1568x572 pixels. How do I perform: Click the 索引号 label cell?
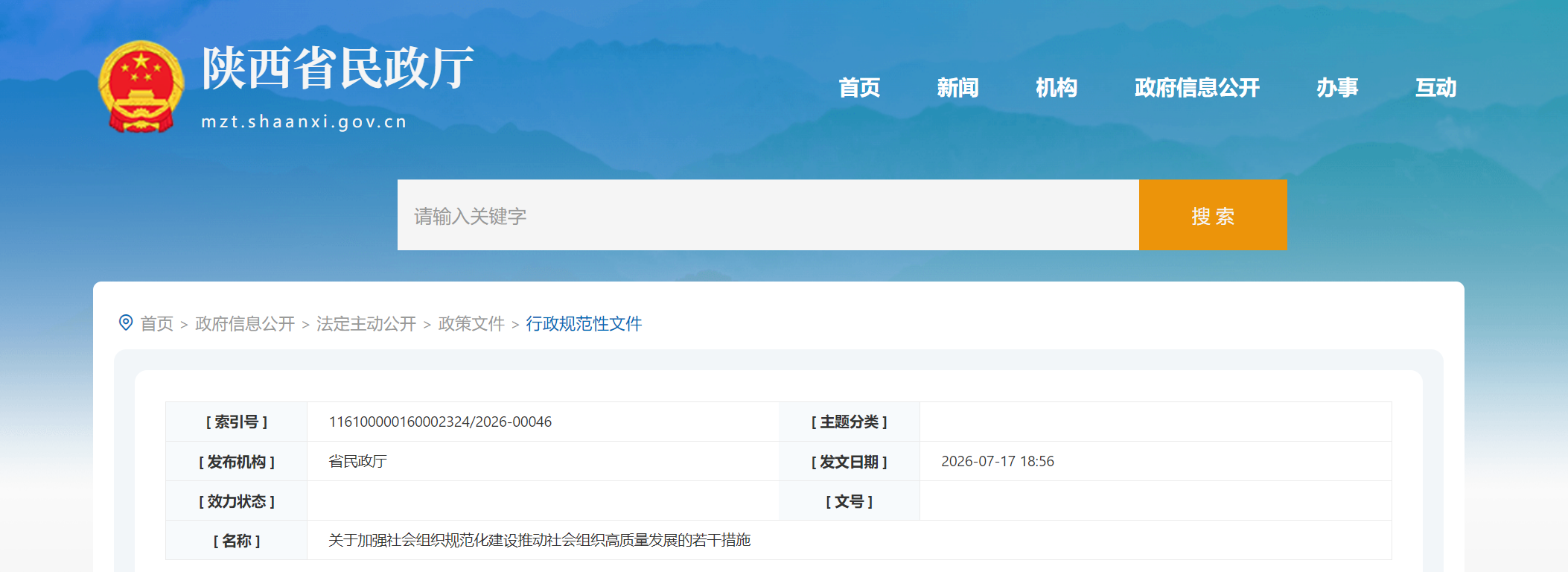click(237, 422)
